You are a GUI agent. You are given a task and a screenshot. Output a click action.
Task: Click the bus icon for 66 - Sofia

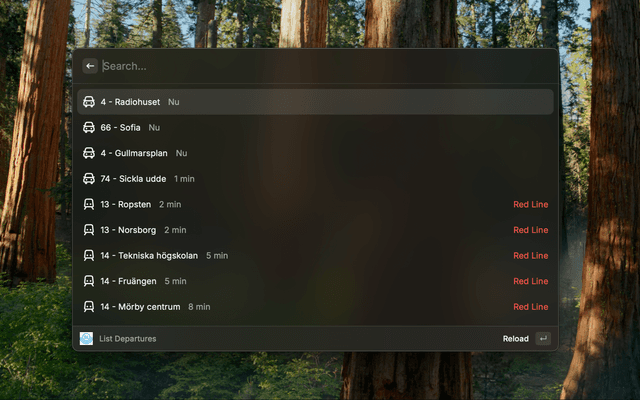click(89, 127)
